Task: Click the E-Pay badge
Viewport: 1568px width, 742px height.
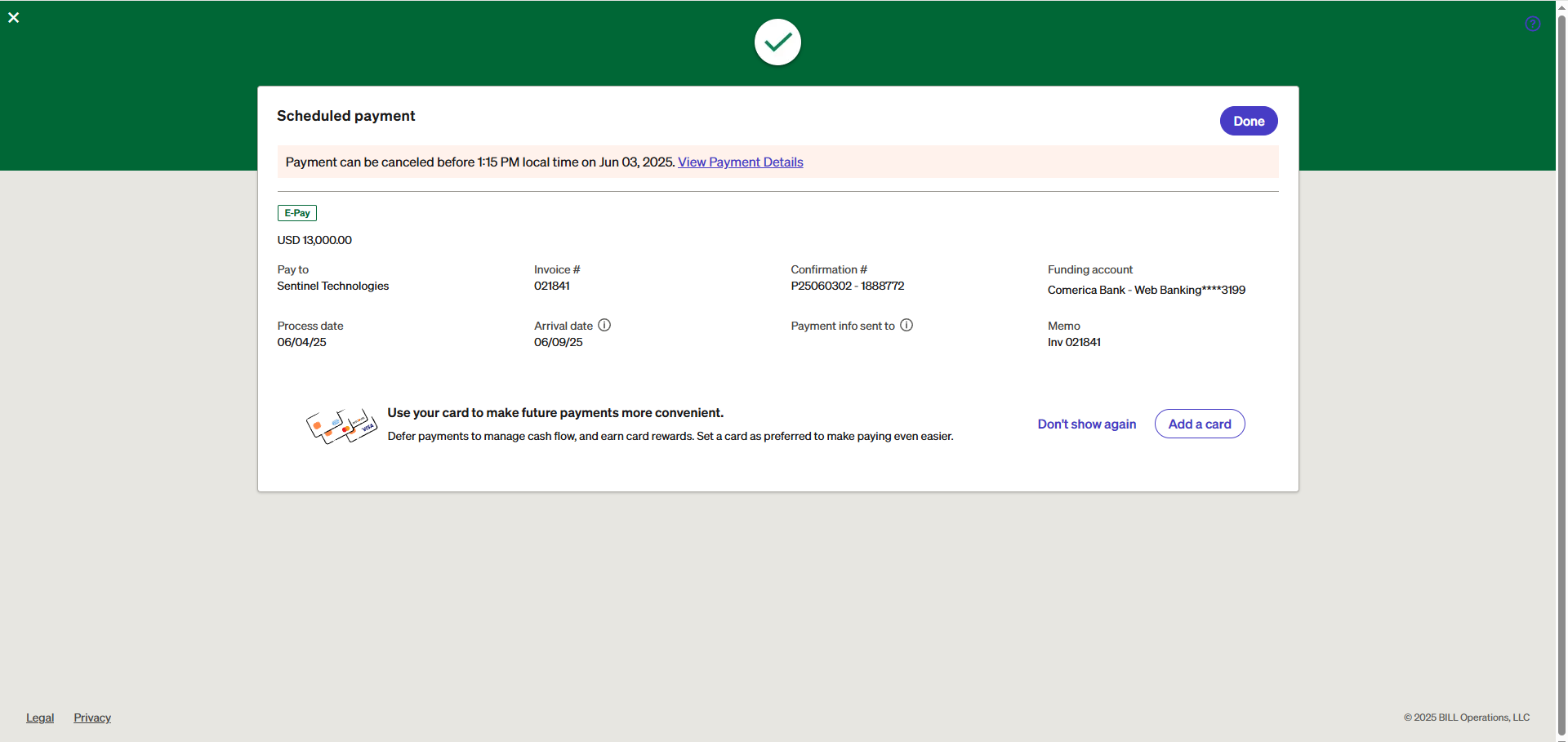Action: 297,213
